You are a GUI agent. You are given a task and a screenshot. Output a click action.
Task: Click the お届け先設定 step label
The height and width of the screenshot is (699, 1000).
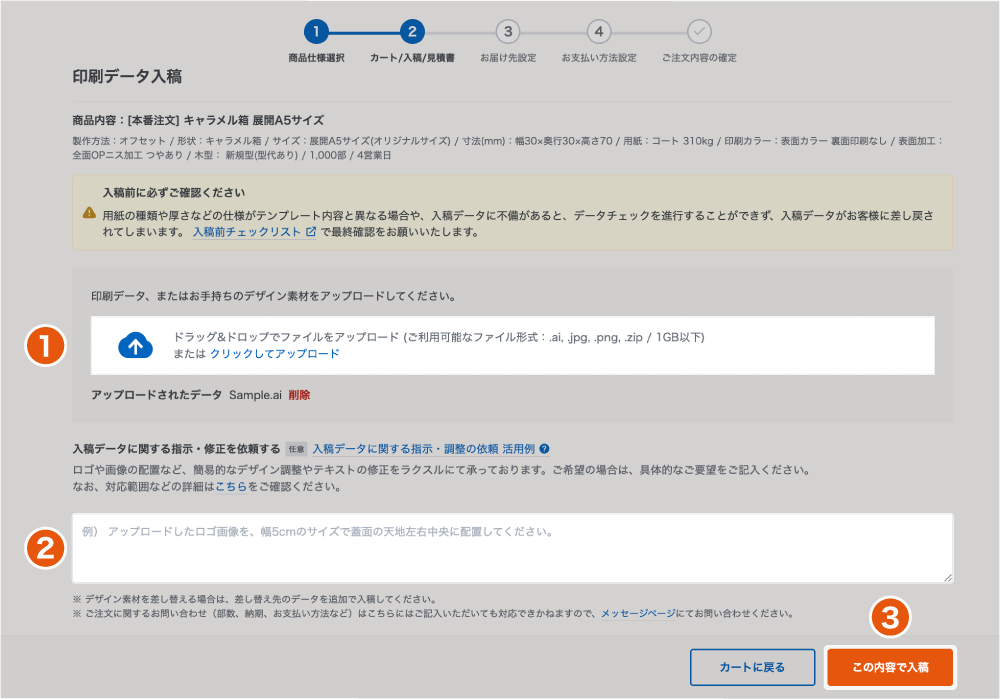click(x=508, y=58)
